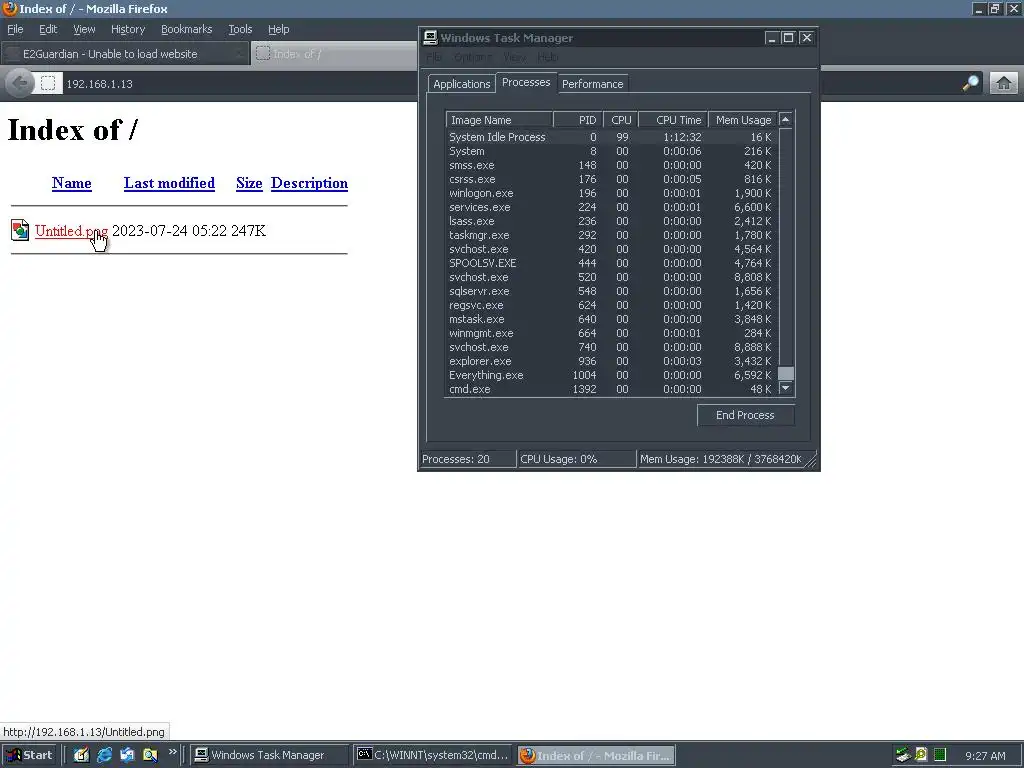This screenshot has height=768, width=1024.
Task: Click the Untitled.png image file icon
Action: 20,230
